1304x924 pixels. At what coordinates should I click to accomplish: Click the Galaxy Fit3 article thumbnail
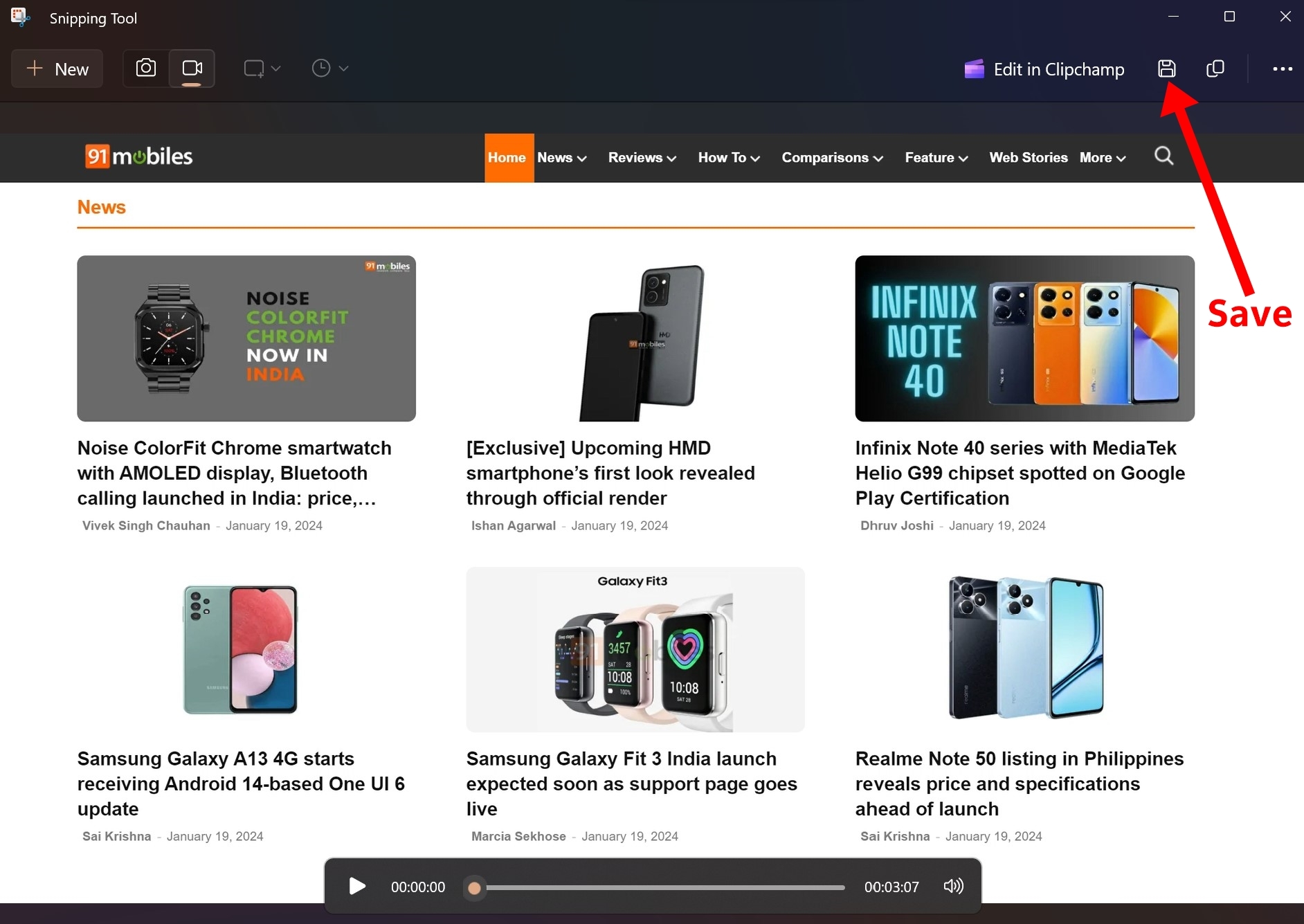(635, 649)
